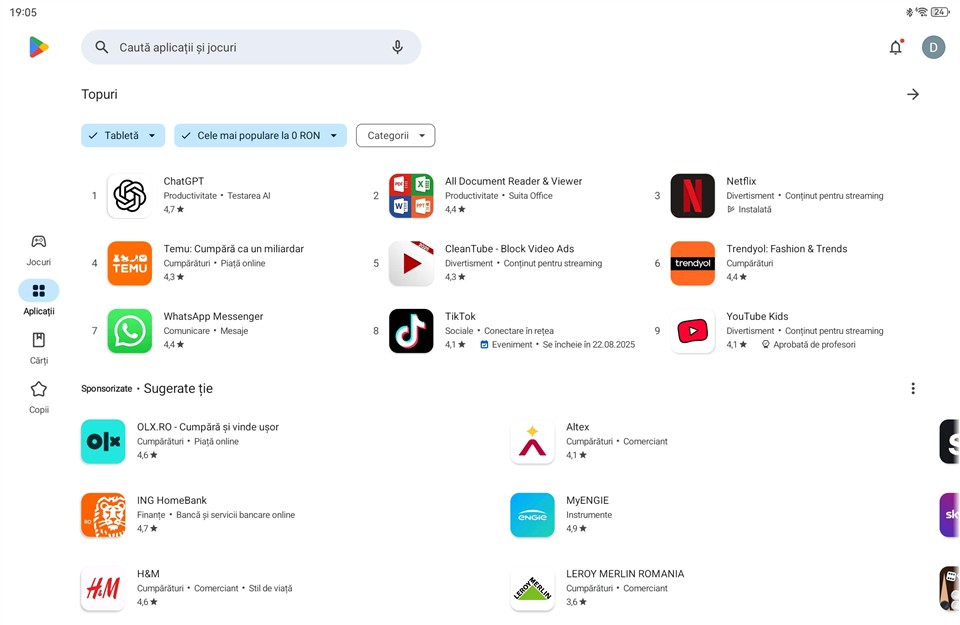Toggle the Tabletă filter chip
Screen dimensions: 960x625
tap(122, 136)
